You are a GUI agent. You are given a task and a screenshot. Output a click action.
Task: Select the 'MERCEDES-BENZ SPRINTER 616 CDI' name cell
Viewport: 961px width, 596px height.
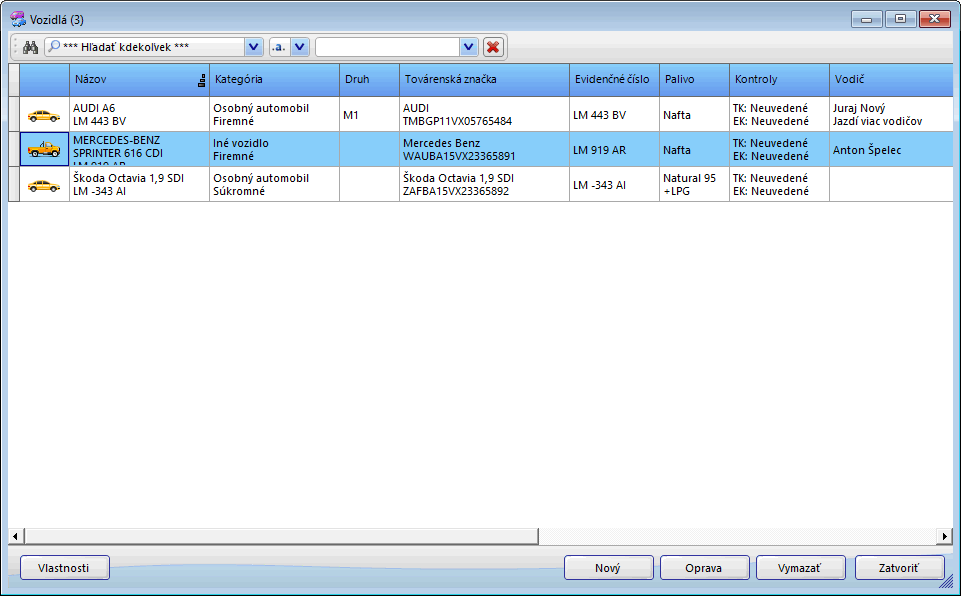click(x=139, y=150)
